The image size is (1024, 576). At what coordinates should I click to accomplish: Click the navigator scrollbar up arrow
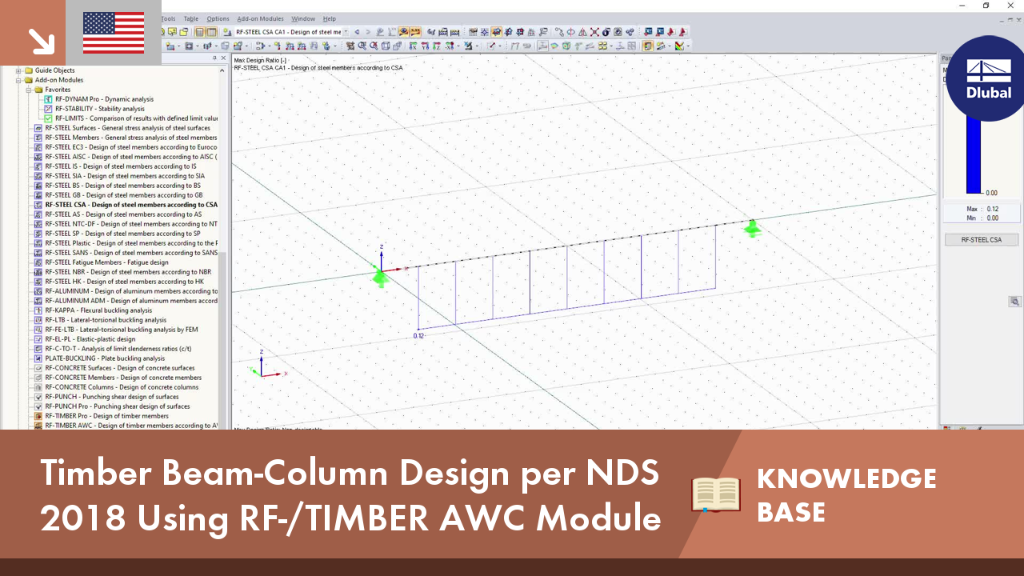tap(222, 70)
